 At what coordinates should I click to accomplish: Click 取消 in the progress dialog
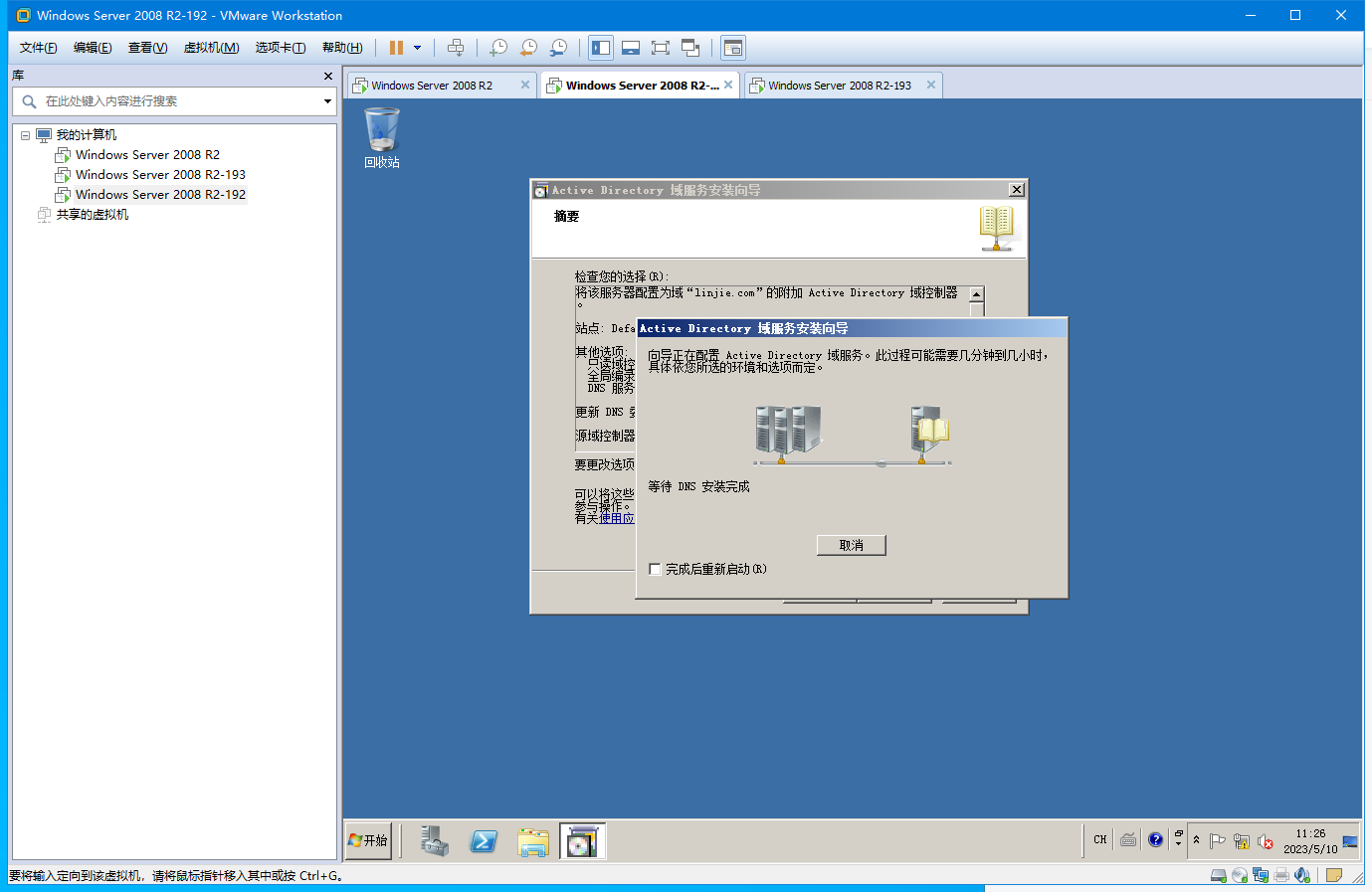[851, 545]
